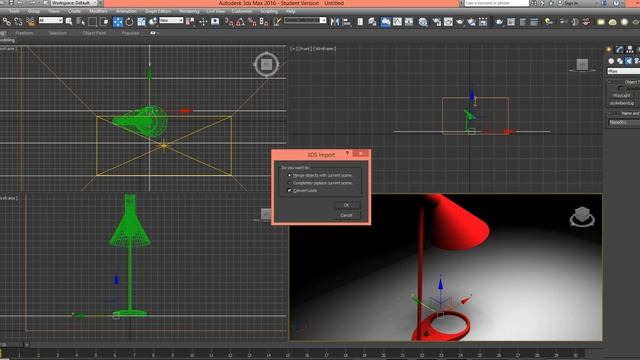Open the light type dropdown in command panel
The image size is (640, 360).
[623, 71]
